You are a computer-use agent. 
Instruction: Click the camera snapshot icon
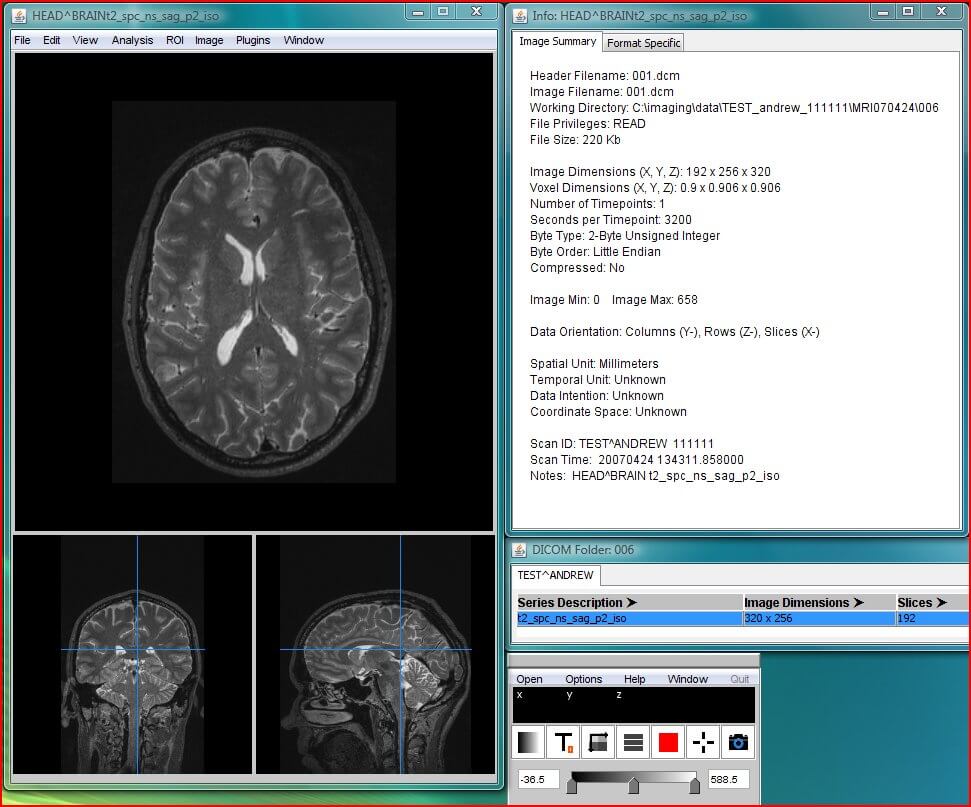(x=738, y=742)
